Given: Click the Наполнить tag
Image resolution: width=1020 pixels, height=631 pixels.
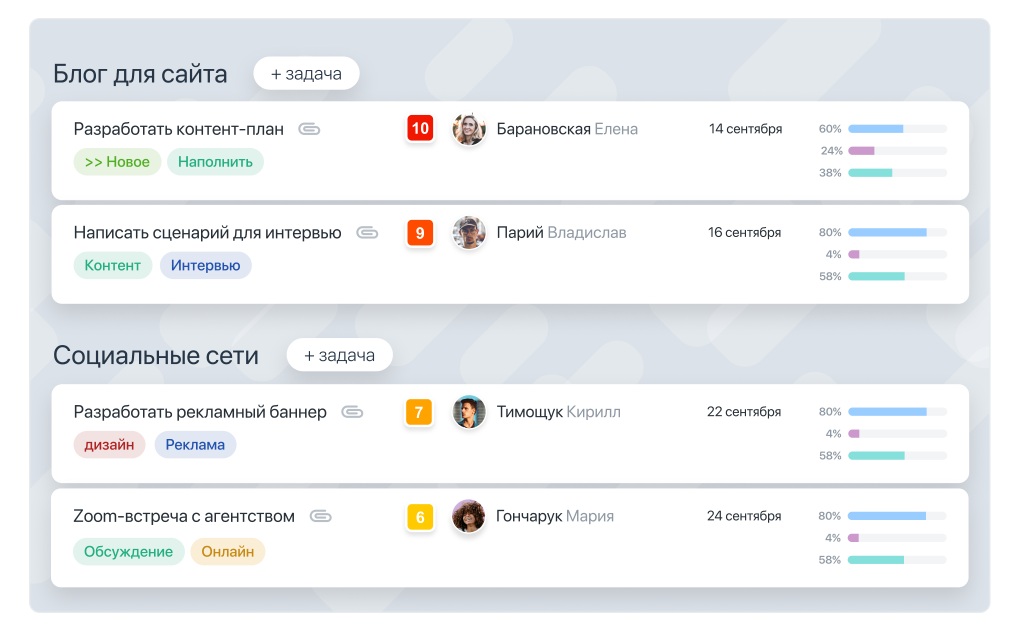Looking at the screenshot, I should coord(215,162).
